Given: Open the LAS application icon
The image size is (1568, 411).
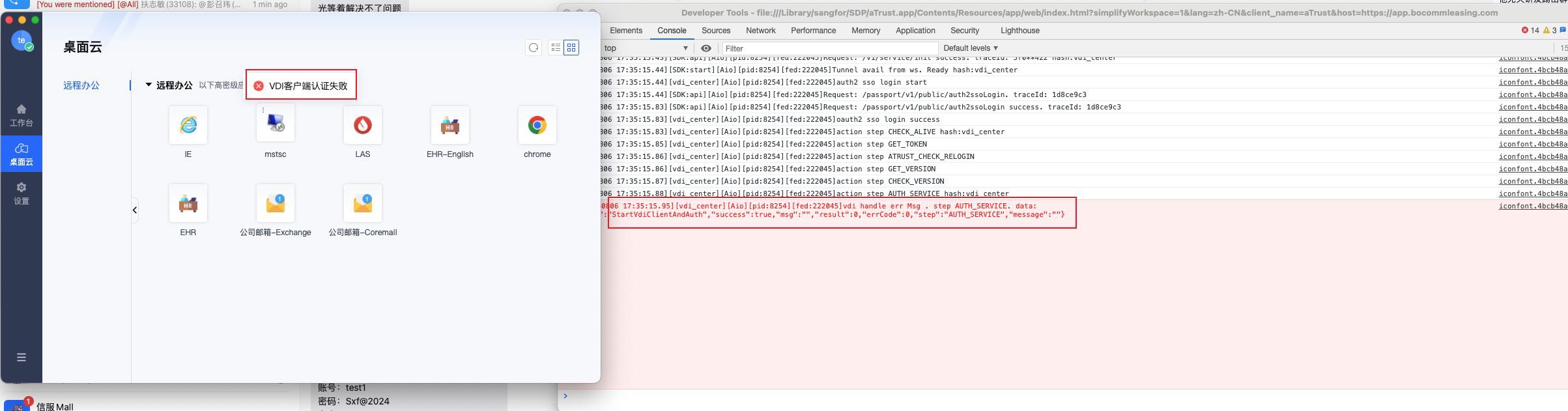Looking at the screenshot, I should pyautogui.click(x=363, y=125).
